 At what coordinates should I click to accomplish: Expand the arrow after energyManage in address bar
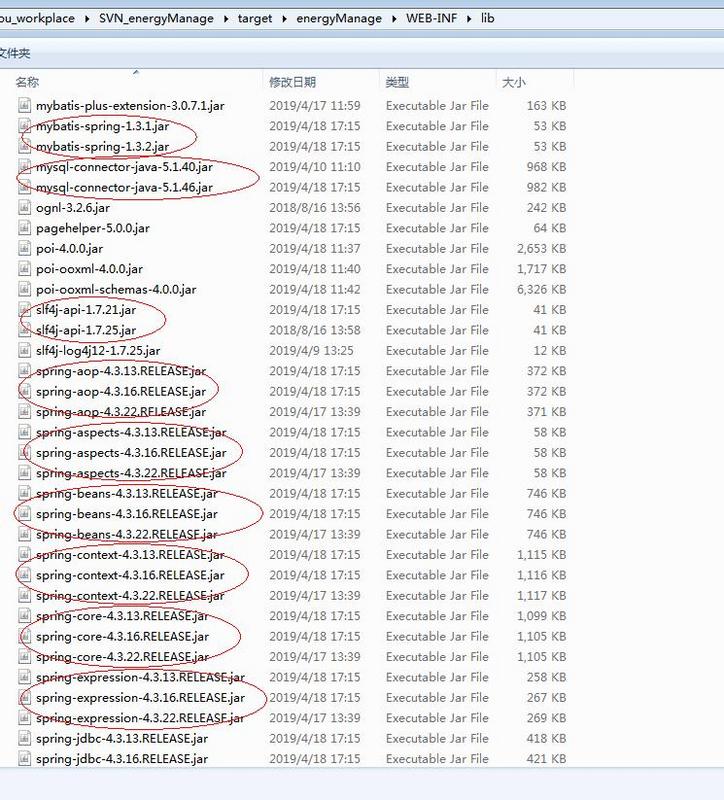coord(394,19)
